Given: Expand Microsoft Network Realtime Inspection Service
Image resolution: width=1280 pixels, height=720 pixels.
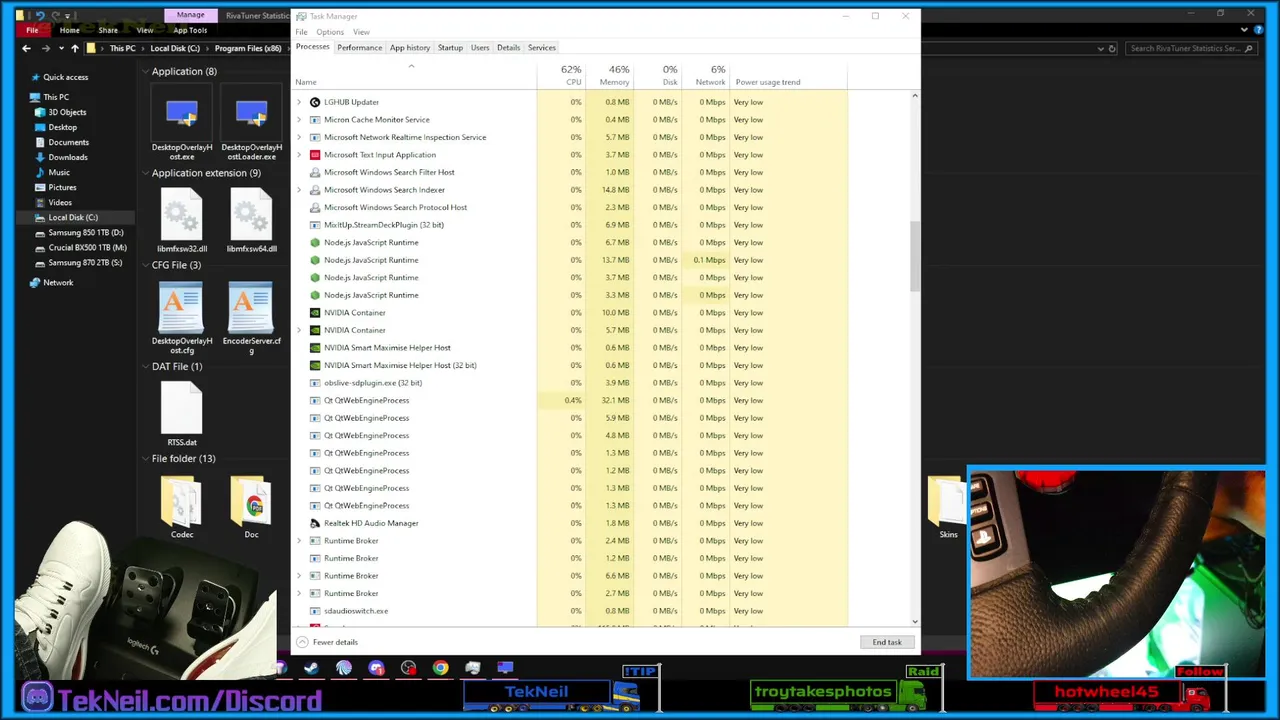Looking at the screenshot, I should click(x=299, y=137).
